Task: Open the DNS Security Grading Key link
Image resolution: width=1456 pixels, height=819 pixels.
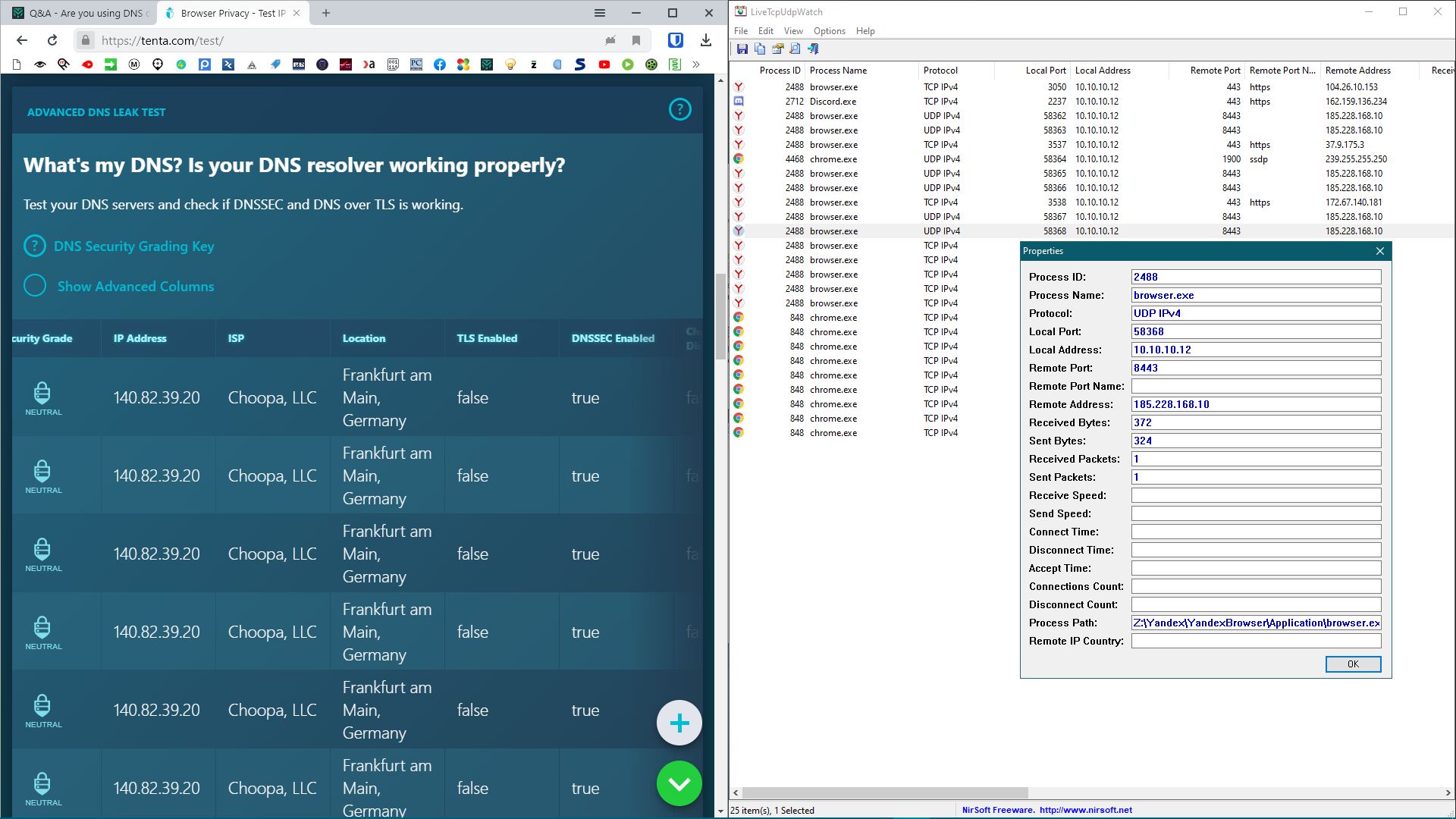Action: (x=133, y=246)
